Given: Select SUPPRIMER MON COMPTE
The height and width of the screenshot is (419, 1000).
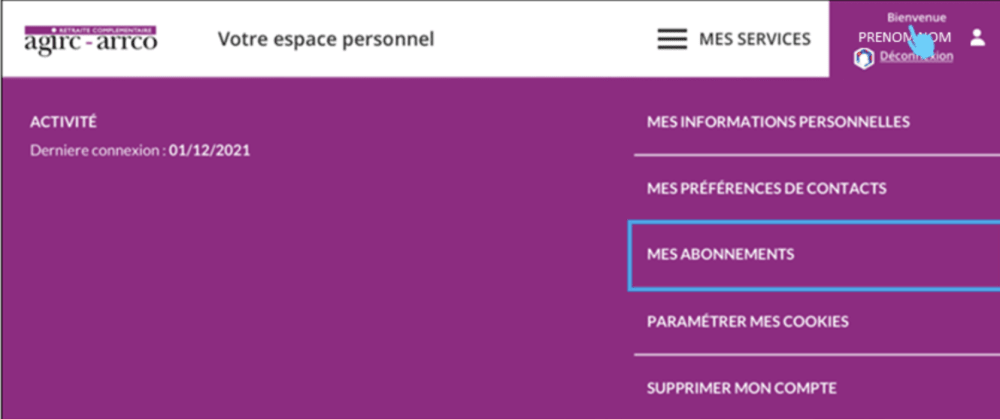Looking at the screenshot, I should 742,388.
